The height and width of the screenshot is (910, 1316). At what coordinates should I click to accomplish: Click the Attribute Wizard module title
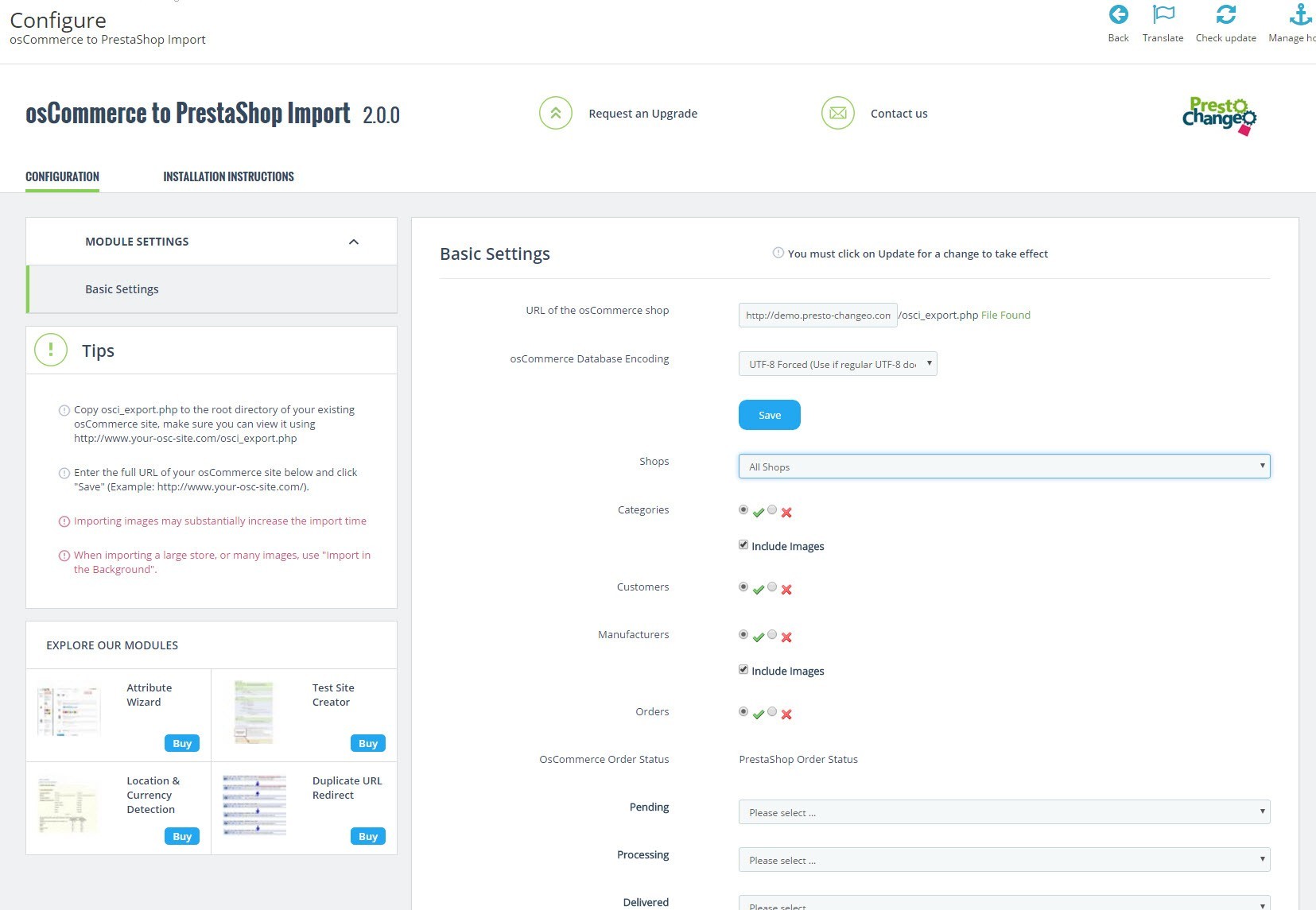coord(149,695)
